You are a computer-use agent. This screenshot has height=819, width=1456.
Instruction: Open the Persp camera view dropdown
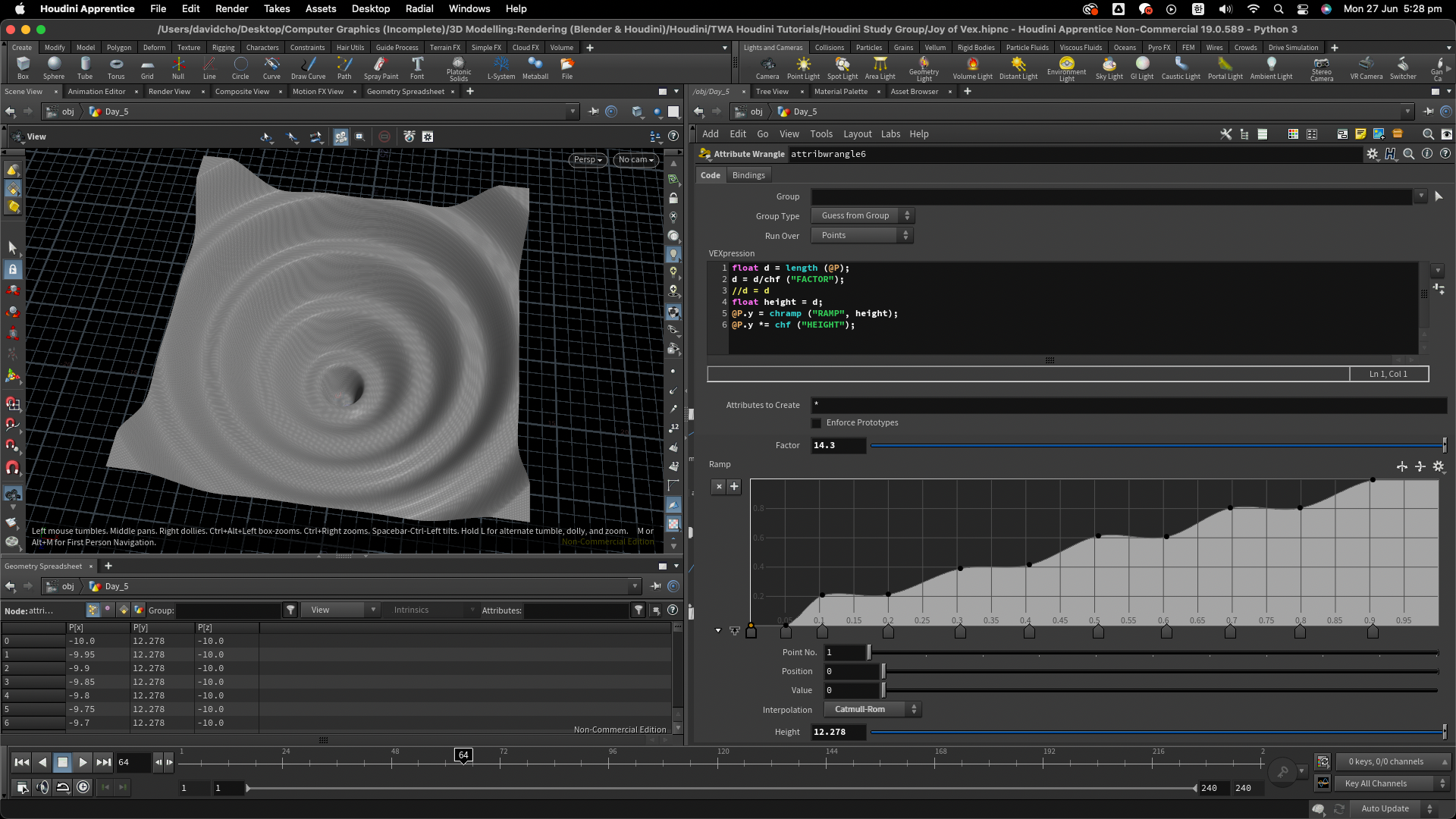point(588,160)
